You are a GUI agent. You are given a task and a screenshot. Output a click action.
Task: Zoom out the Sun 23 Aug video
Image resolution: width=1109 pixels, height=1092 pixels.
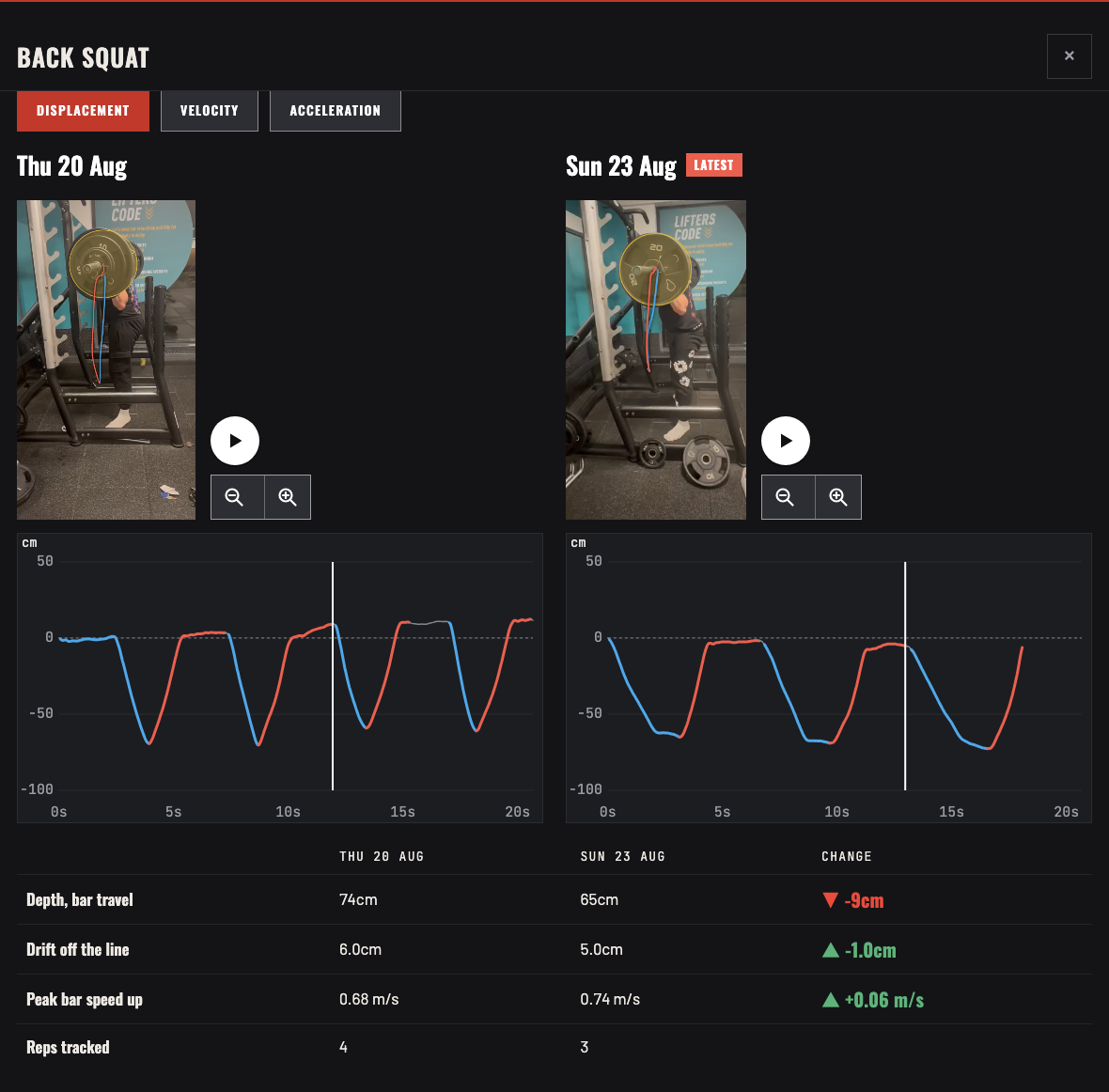[x=788, y=497]
